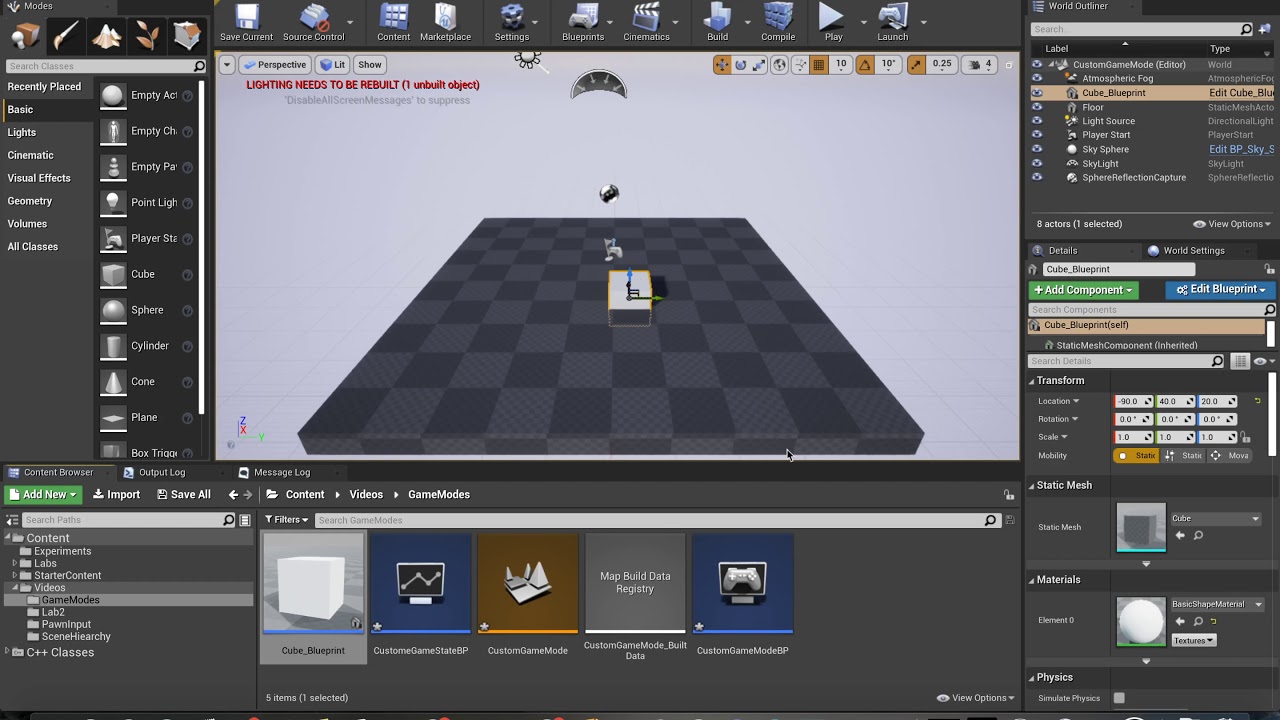Toggle visibility of Cube_Blueprint in World Outliner
1280x720 pixels.
click(x=1037, y=93)
